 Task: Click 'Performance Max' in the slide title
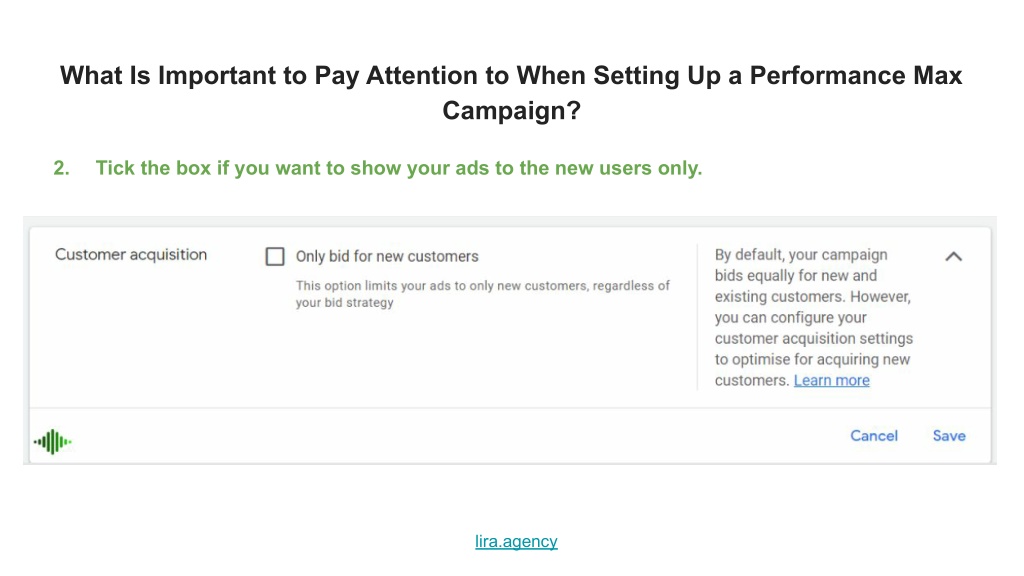pos(856,76)
